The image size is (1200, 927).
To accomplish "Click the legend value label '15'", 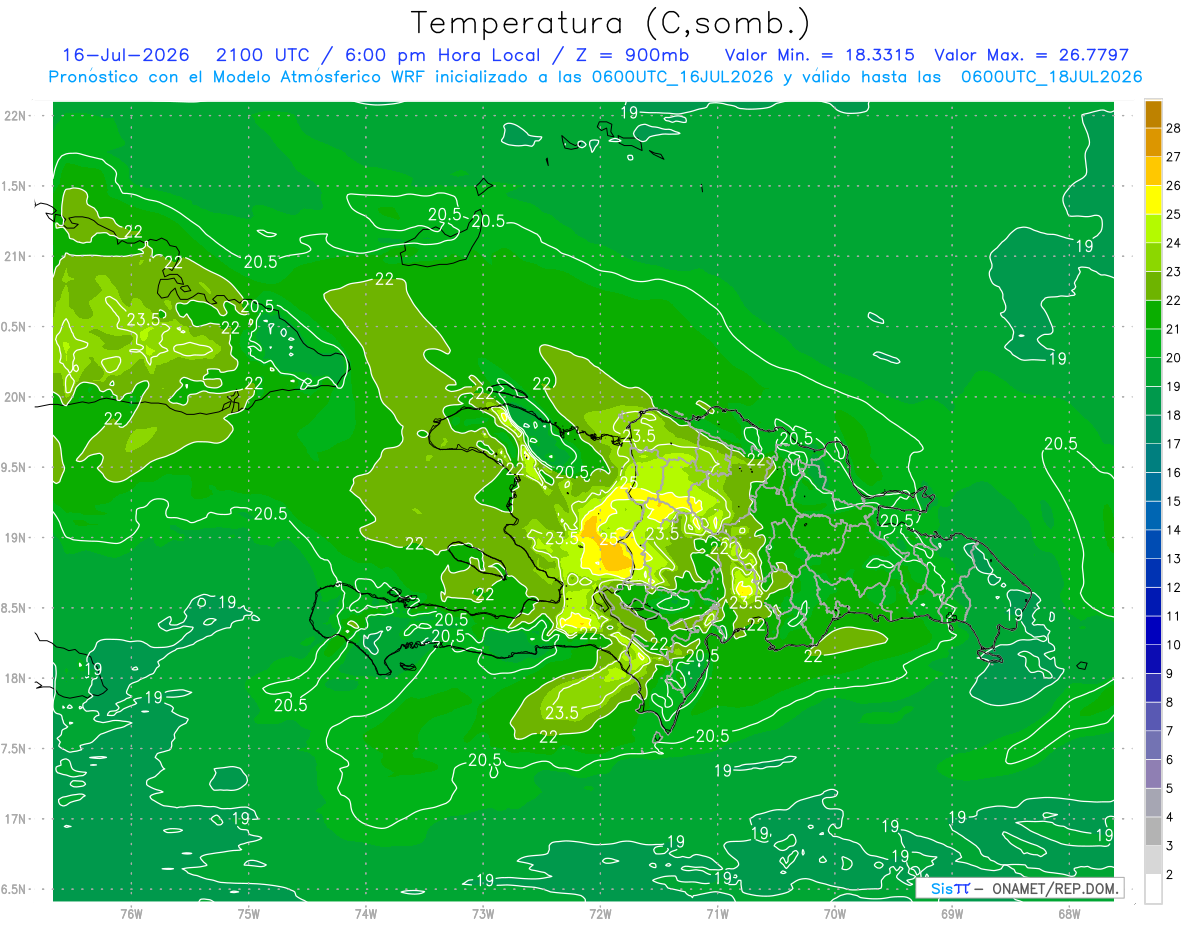I will tap(1174, 501).
